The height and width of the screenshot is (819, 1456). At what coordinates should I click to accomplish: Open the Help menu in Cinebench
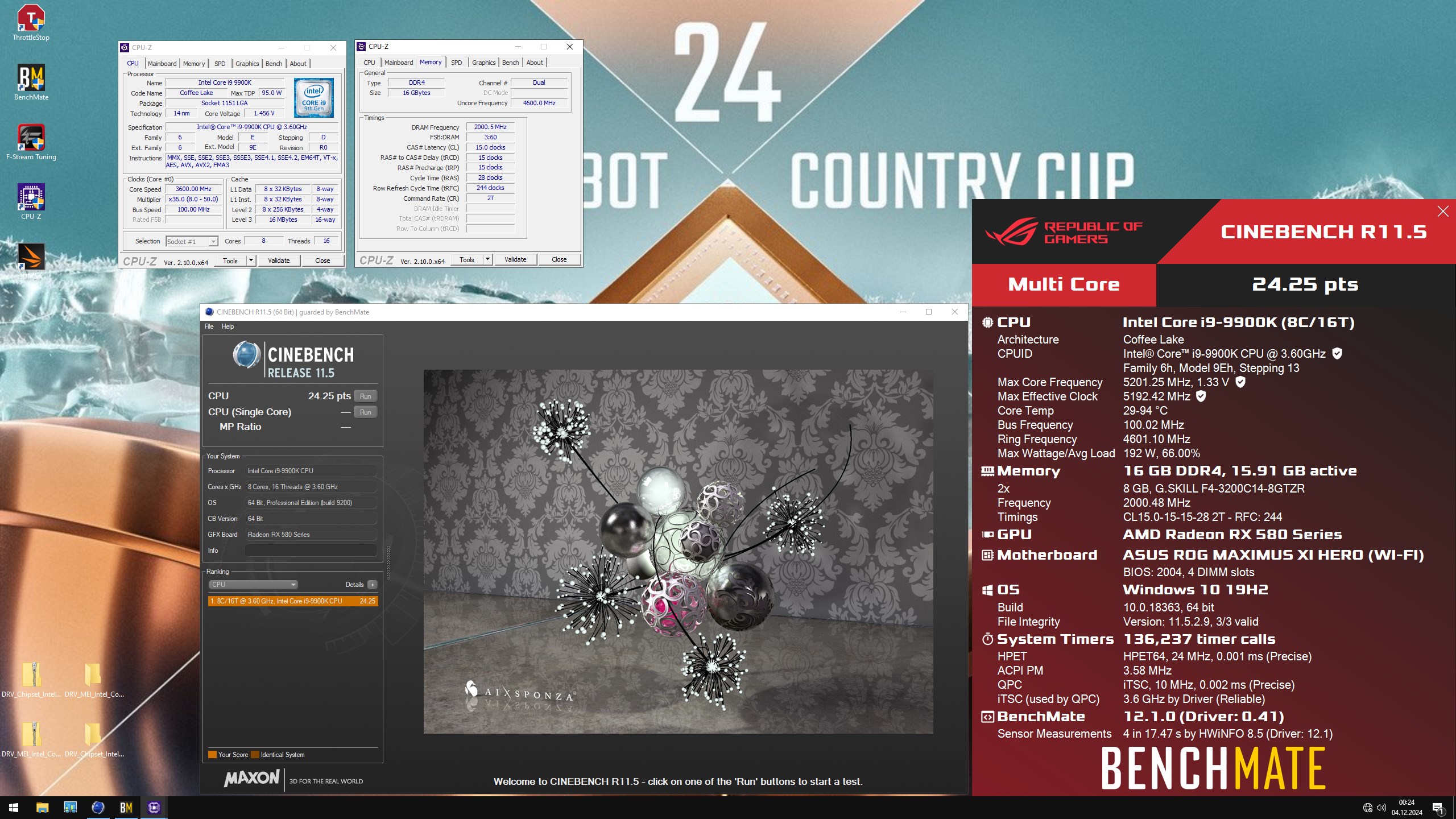227,326
